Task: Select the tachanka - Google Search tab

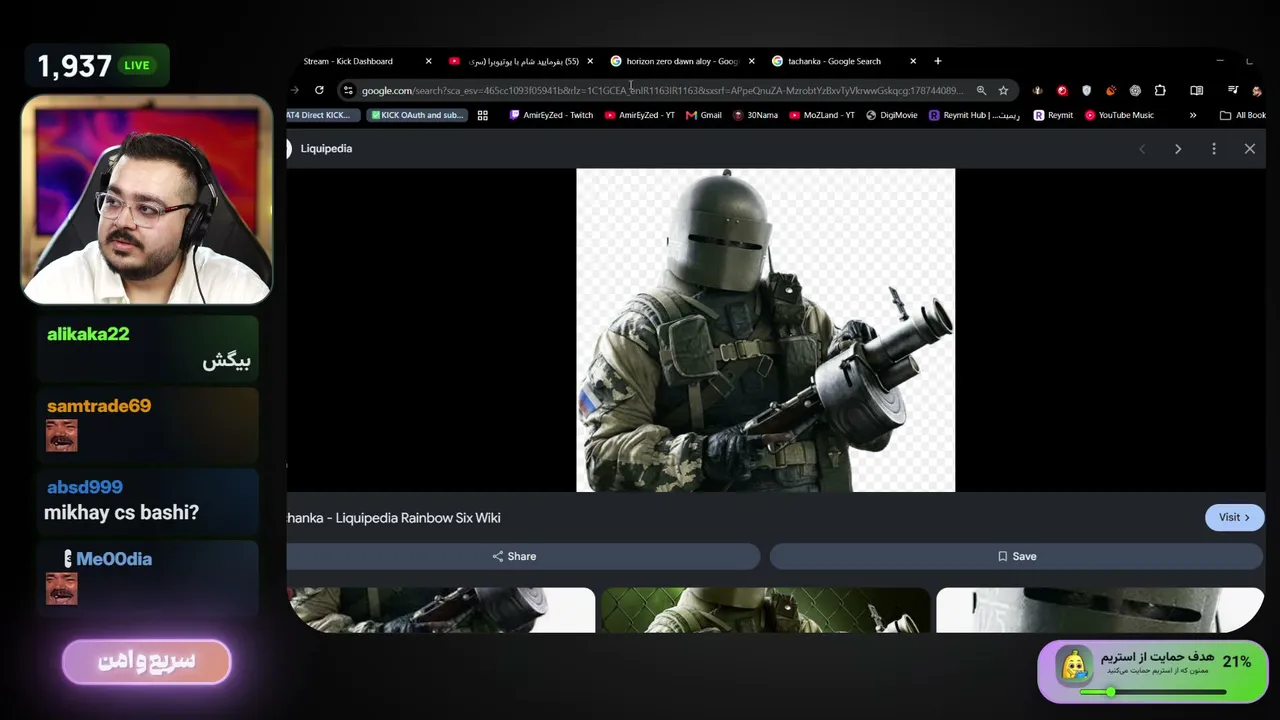Action: [x=843, y=61]
